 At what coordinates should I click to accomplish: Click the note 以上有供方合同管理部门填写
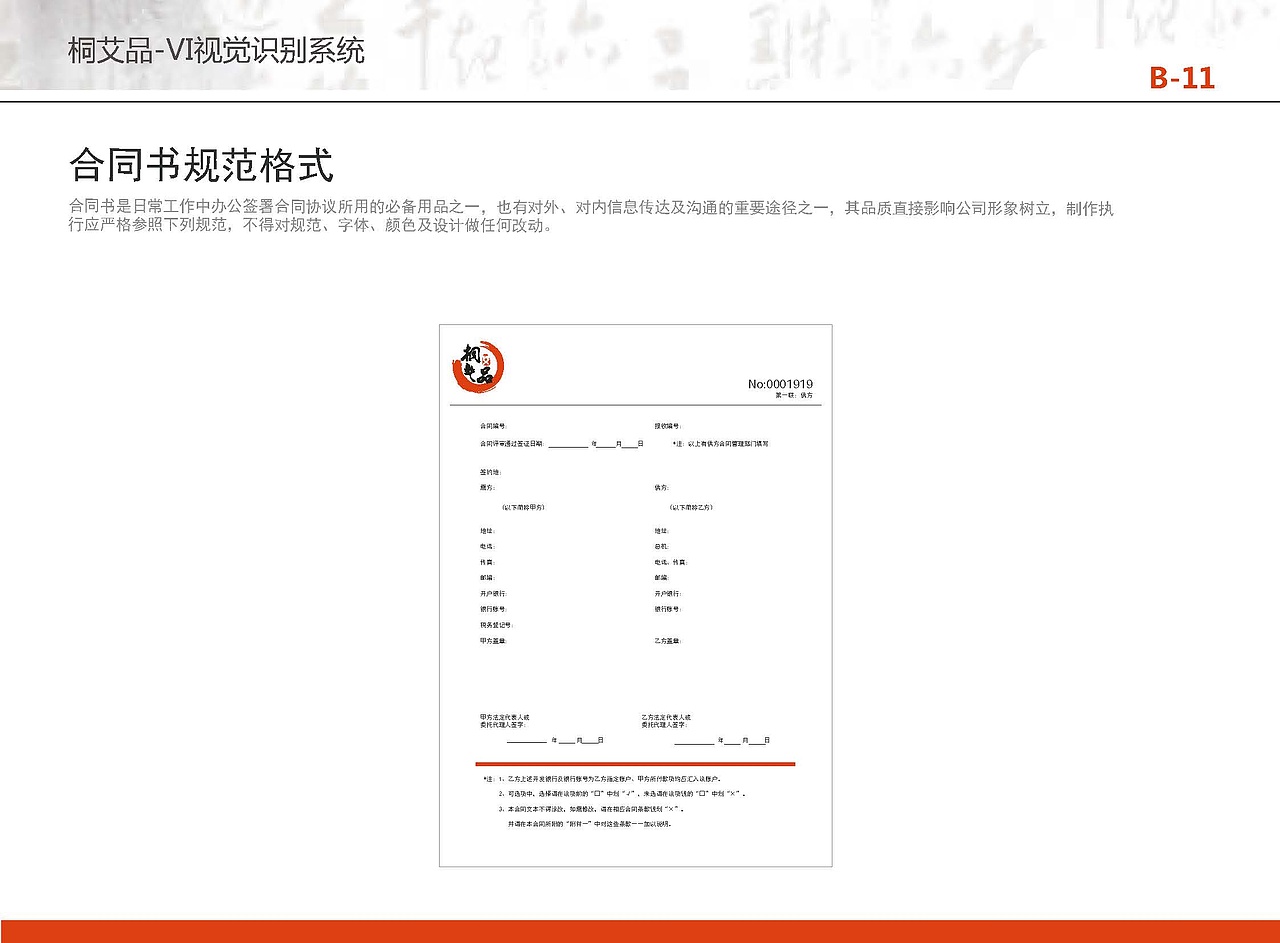click(x=721, y=443)
